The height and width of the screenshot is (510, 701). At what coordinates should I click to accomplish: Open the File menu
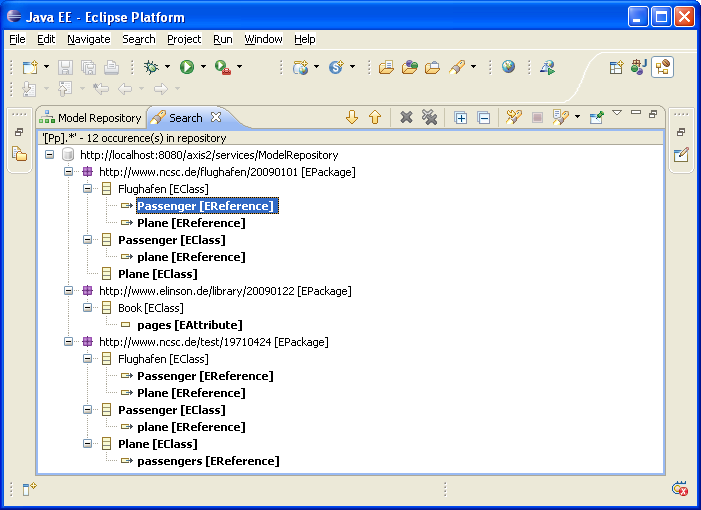[17, 39]
